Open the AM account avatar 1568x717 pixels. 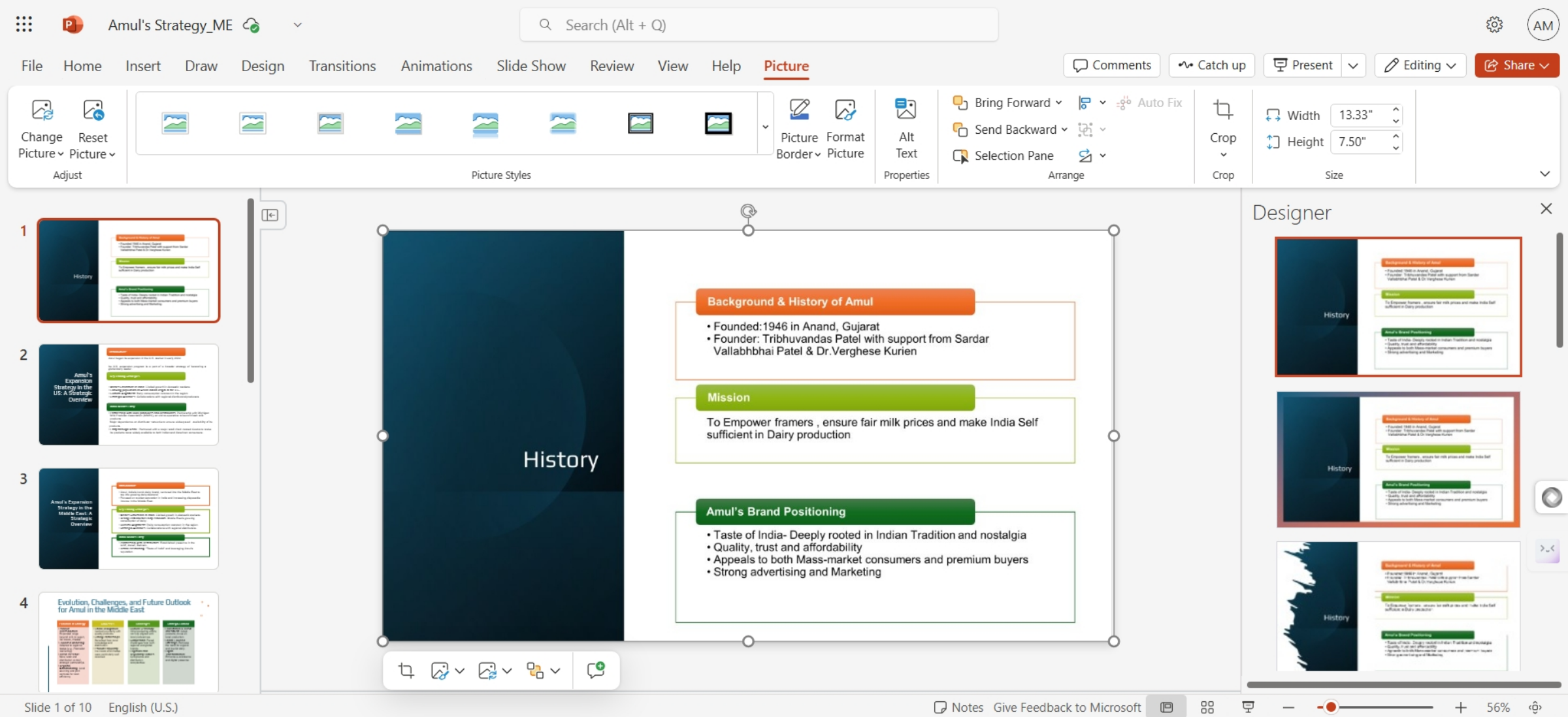(1543, 25)
